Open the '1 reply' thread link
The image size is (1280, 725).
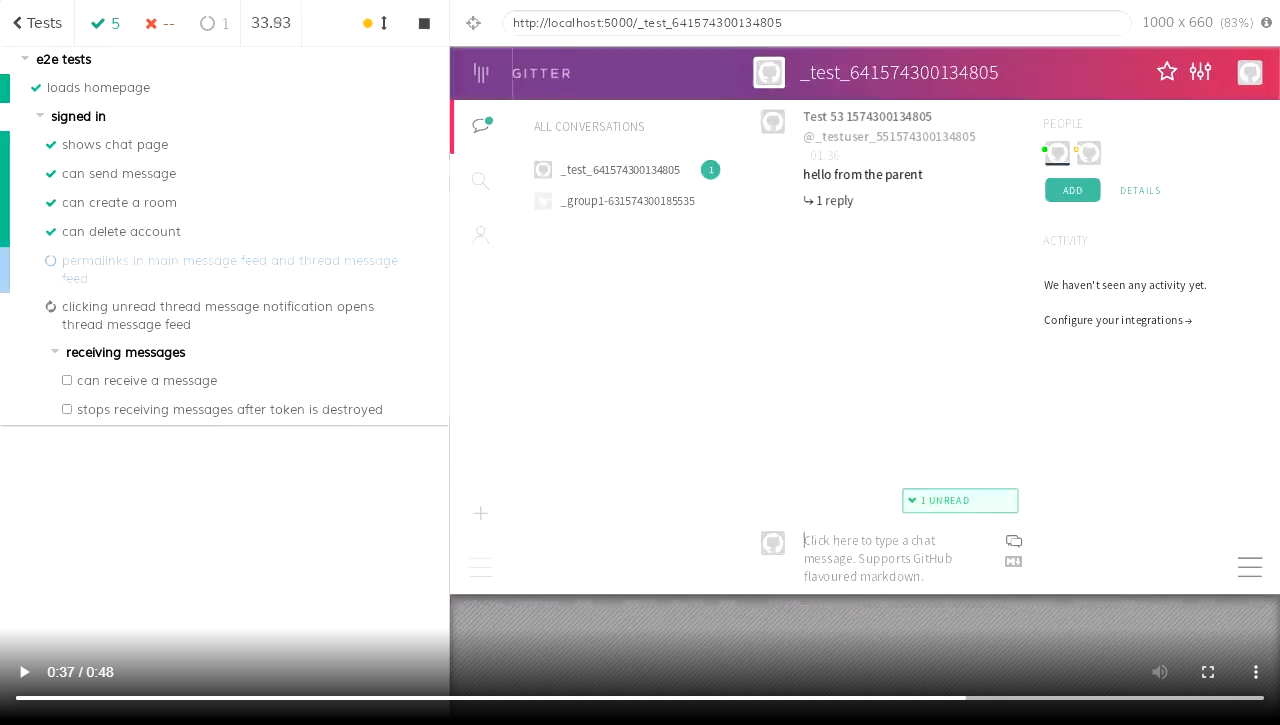coord(829,201)
